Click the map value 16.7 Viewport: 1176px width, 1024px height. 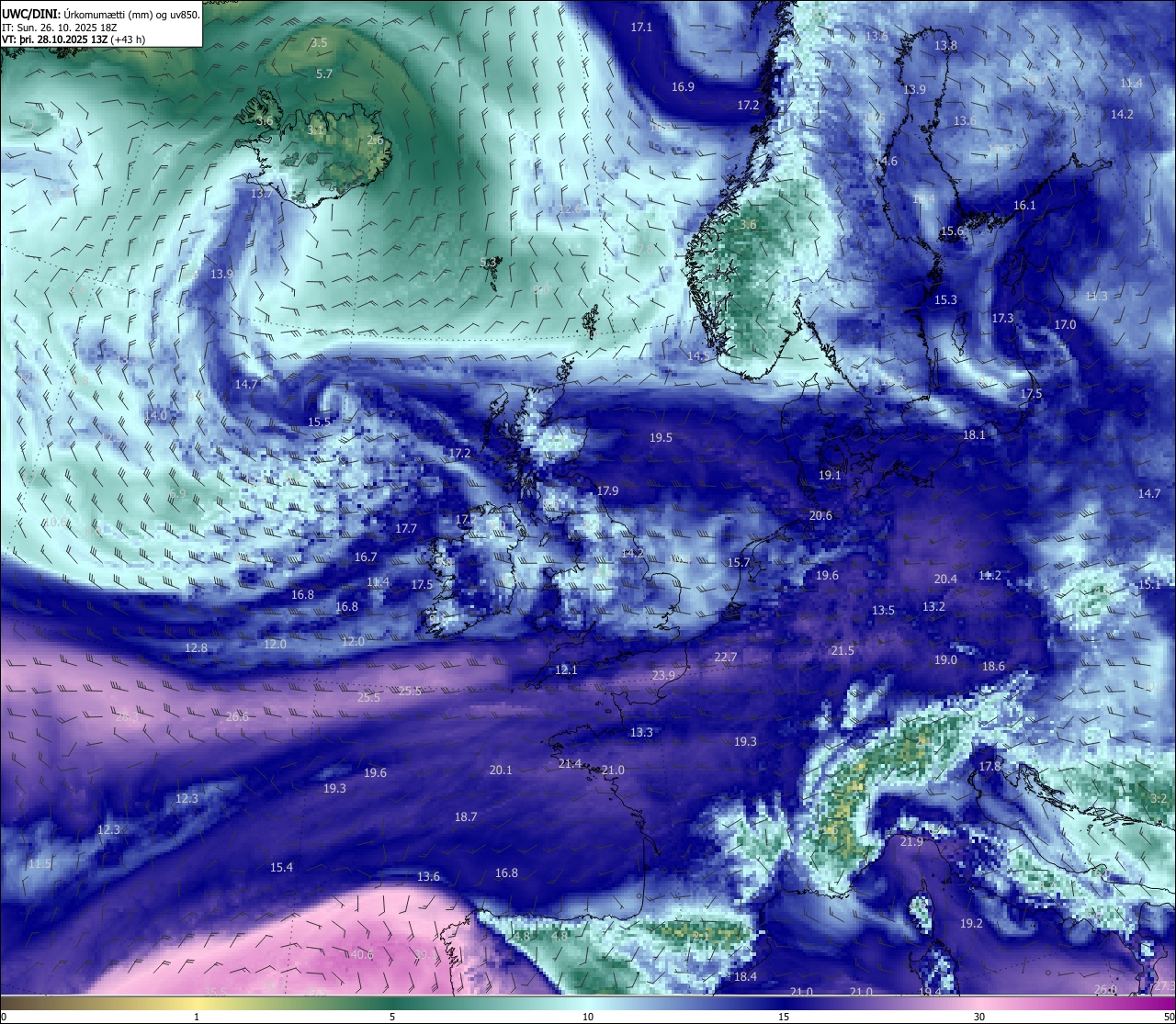pos(366,557)
